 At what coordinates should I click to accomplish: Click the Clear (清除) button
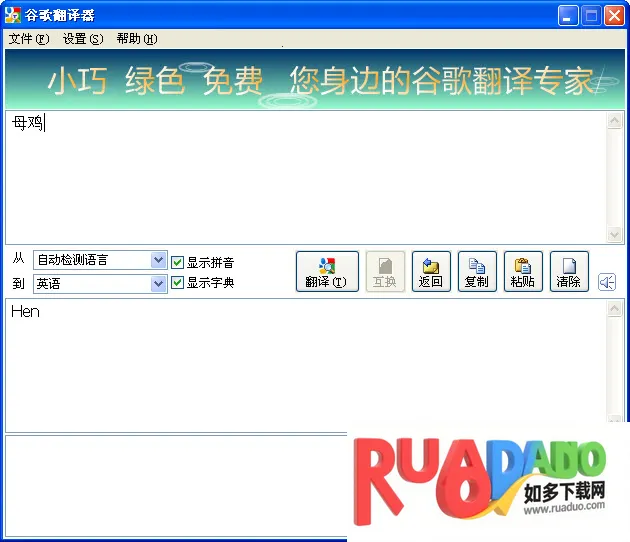[569, 272]
